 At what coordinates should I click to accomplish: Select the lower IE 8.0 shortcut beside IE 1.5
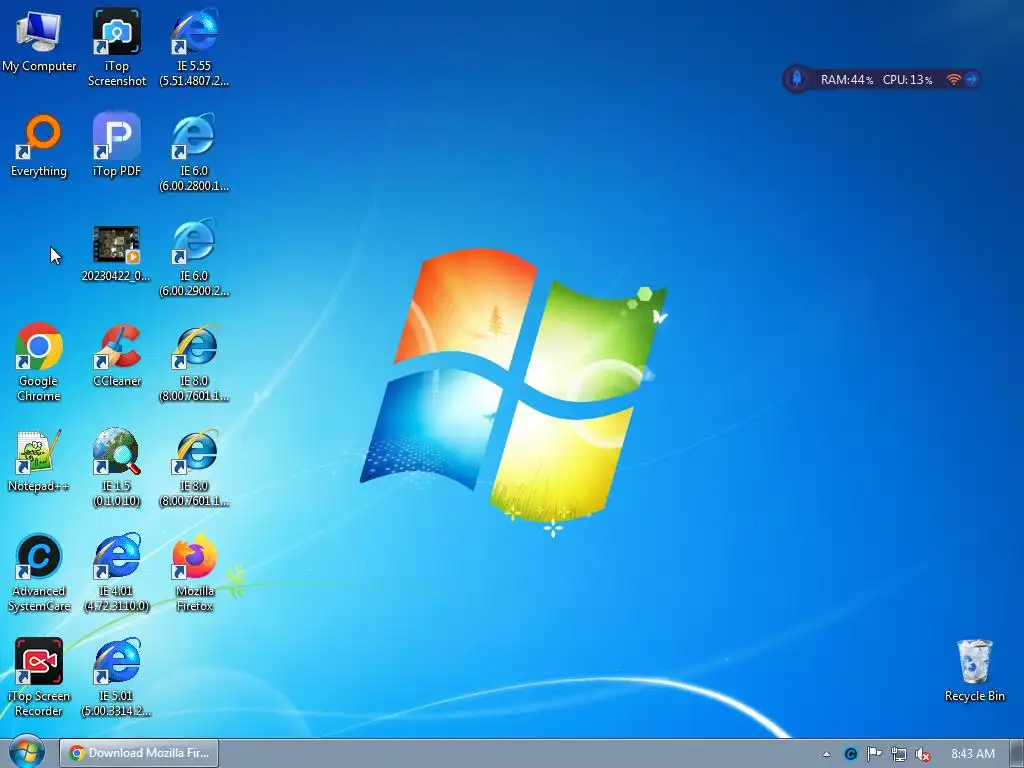pyautogui.click(x=194, y=468)
